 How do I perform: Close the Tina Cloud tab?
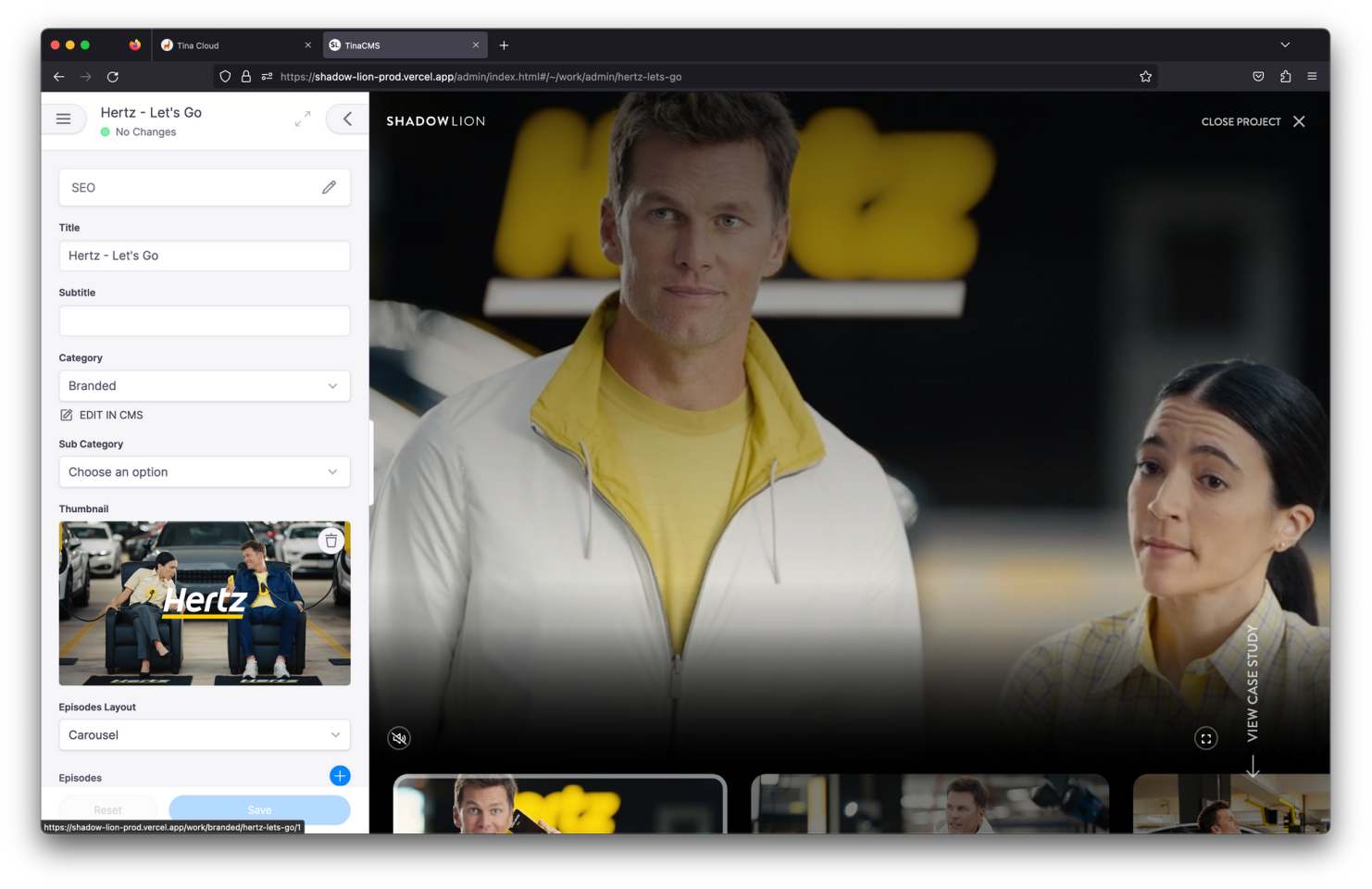click(x=307, y=45)
